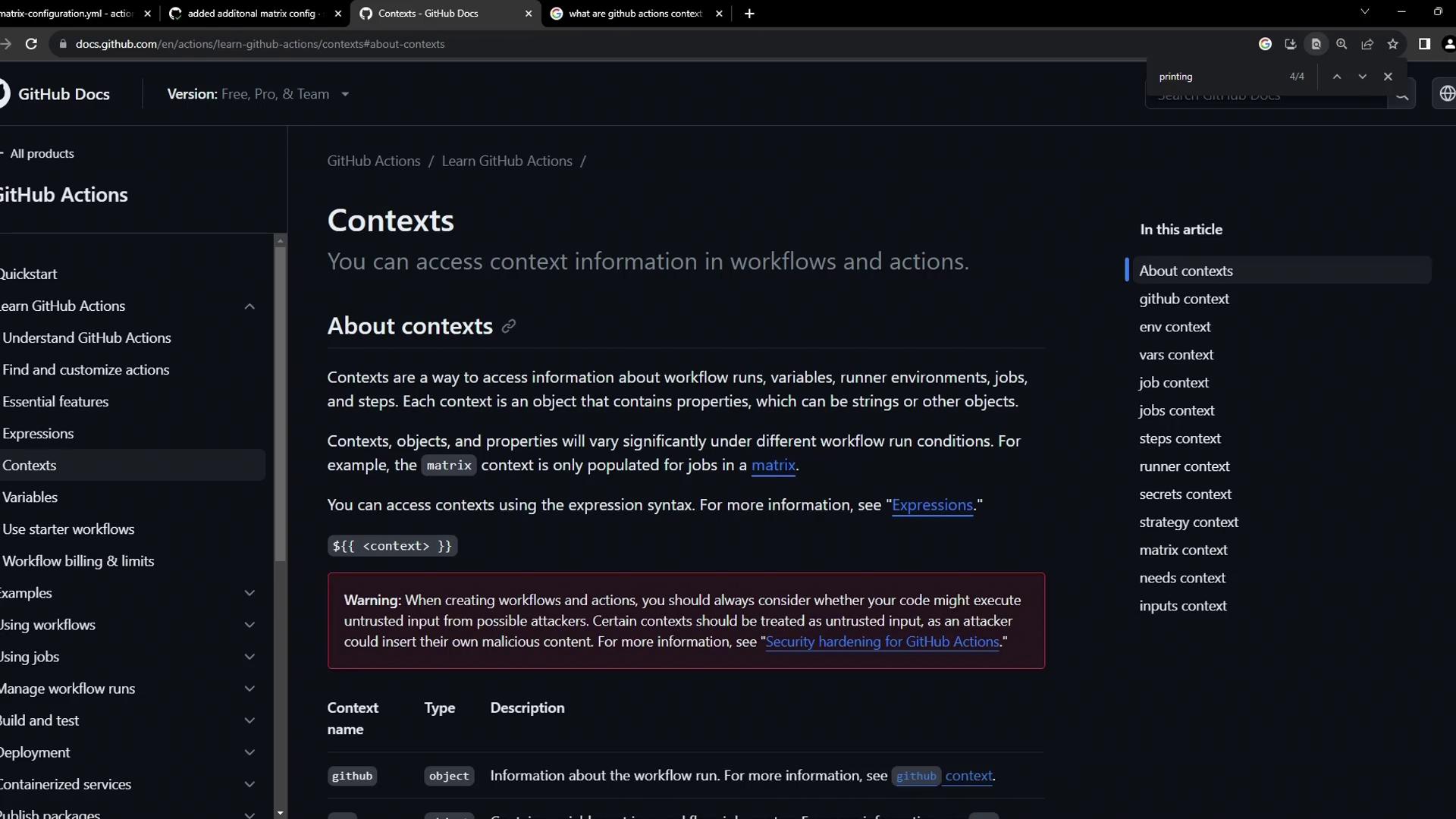Click the install app icon
Screen dimensions: 1456x819
click(x=1290, y=44)
